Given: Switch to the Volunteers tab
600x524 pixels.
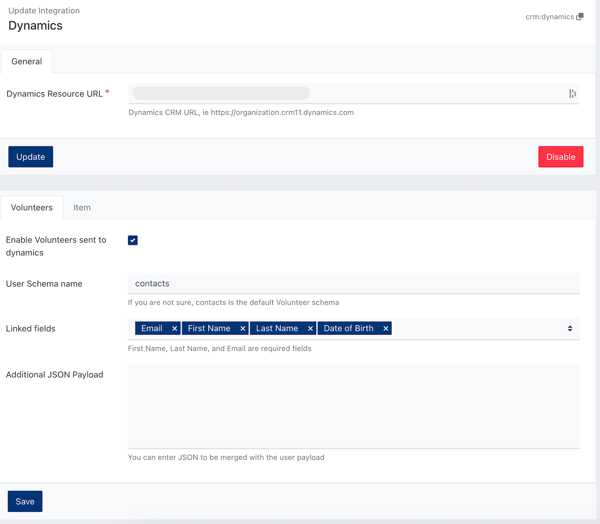Looking at the screenshot, I should (32, 207).
